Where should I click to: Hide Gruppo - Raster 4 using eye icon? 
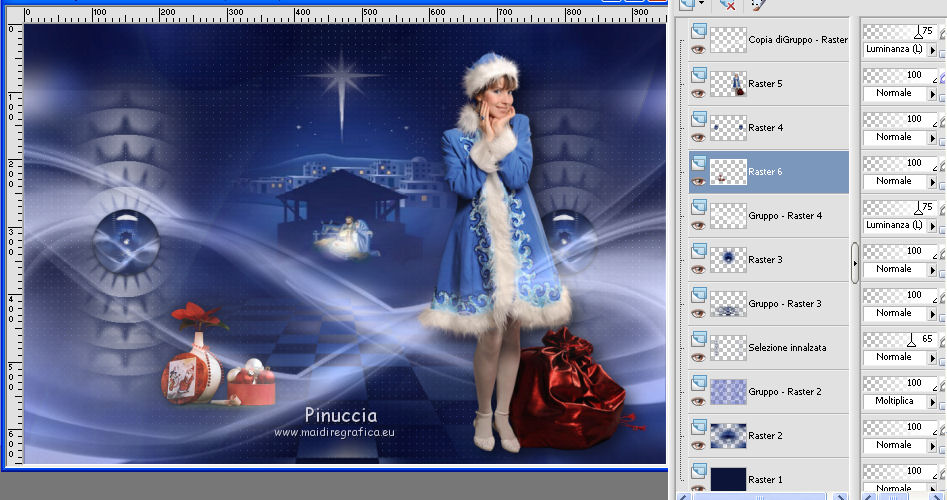coord(698,226)
